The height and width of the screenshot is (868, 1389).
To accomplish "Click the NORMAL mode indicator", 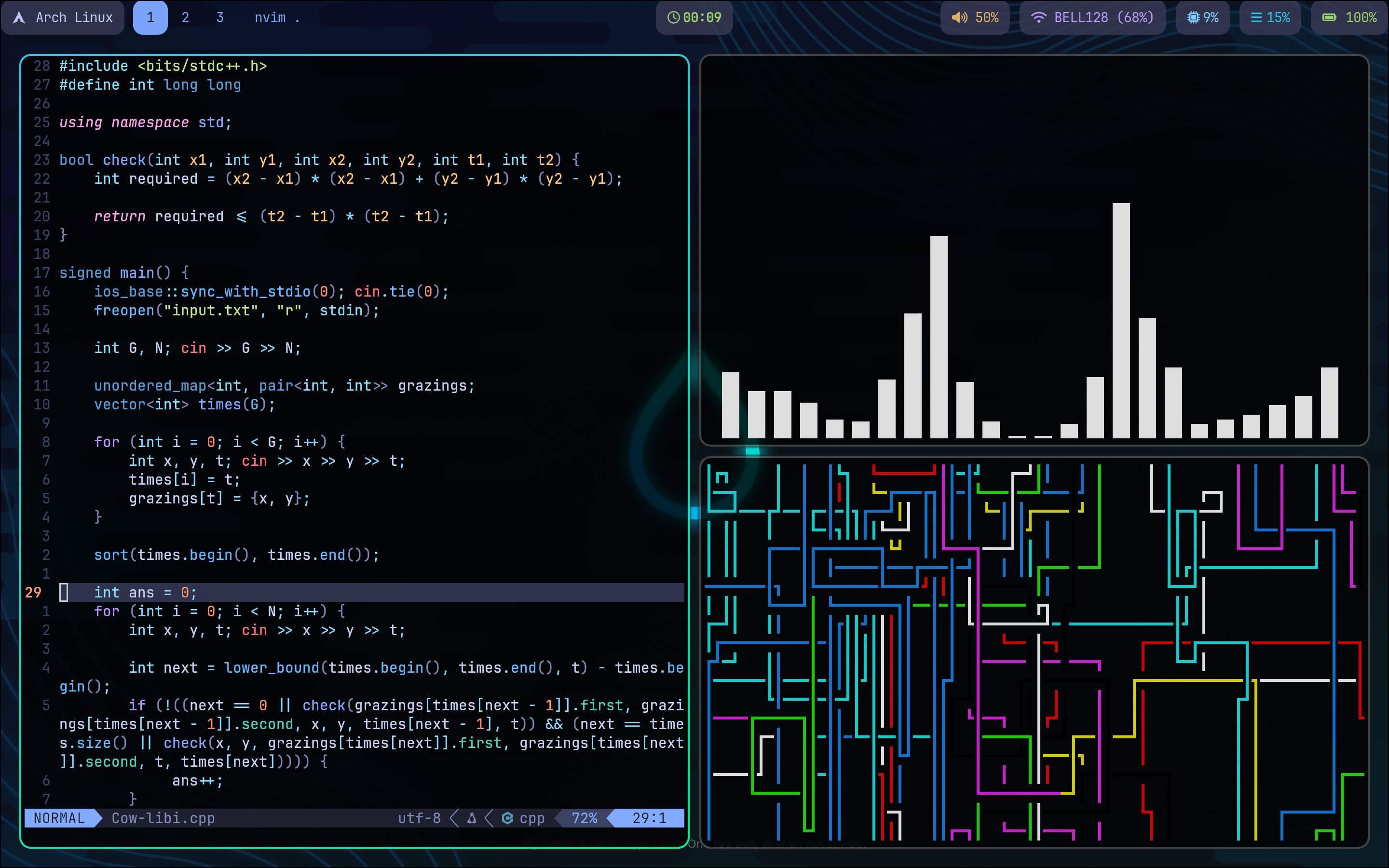I will coord(59,818).
